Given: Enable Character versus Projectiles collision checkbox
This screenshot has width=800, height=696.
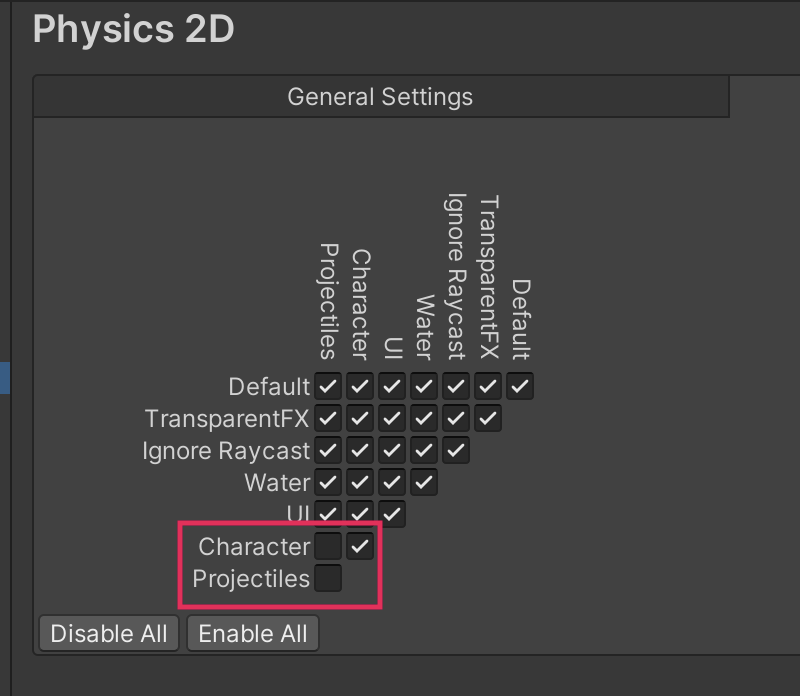Looking at the screenshot, I should (328, 546).
